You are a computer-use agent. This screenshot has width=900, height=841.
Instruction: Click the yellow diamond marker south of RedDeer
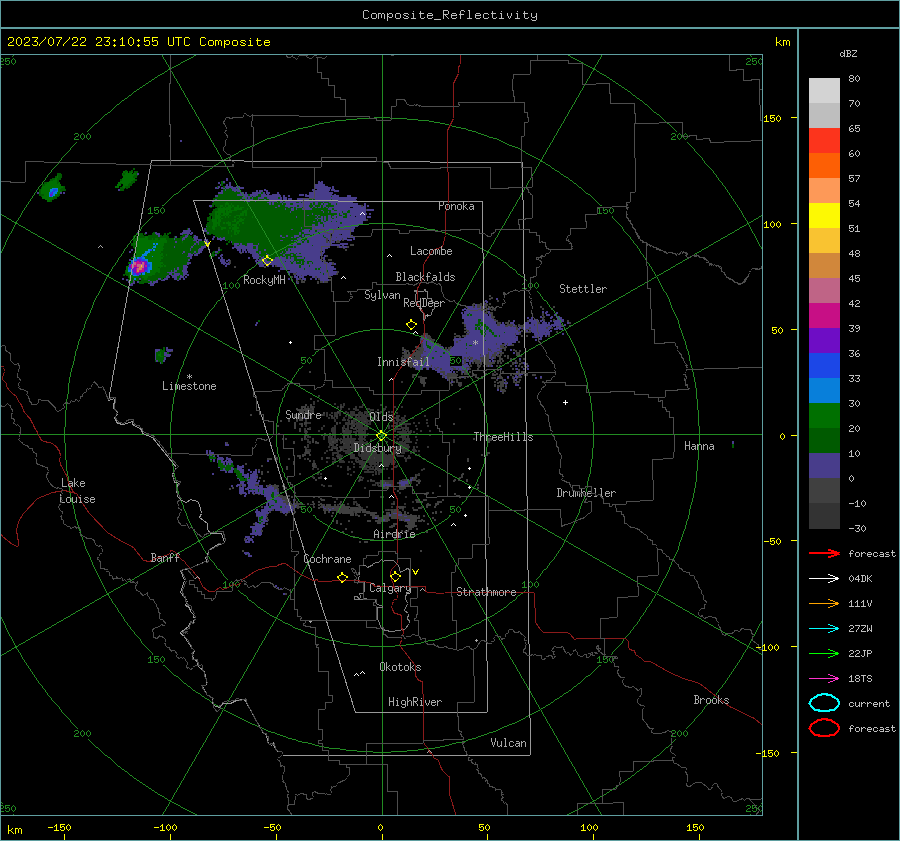pyautogui.click(x=411, y=325)
